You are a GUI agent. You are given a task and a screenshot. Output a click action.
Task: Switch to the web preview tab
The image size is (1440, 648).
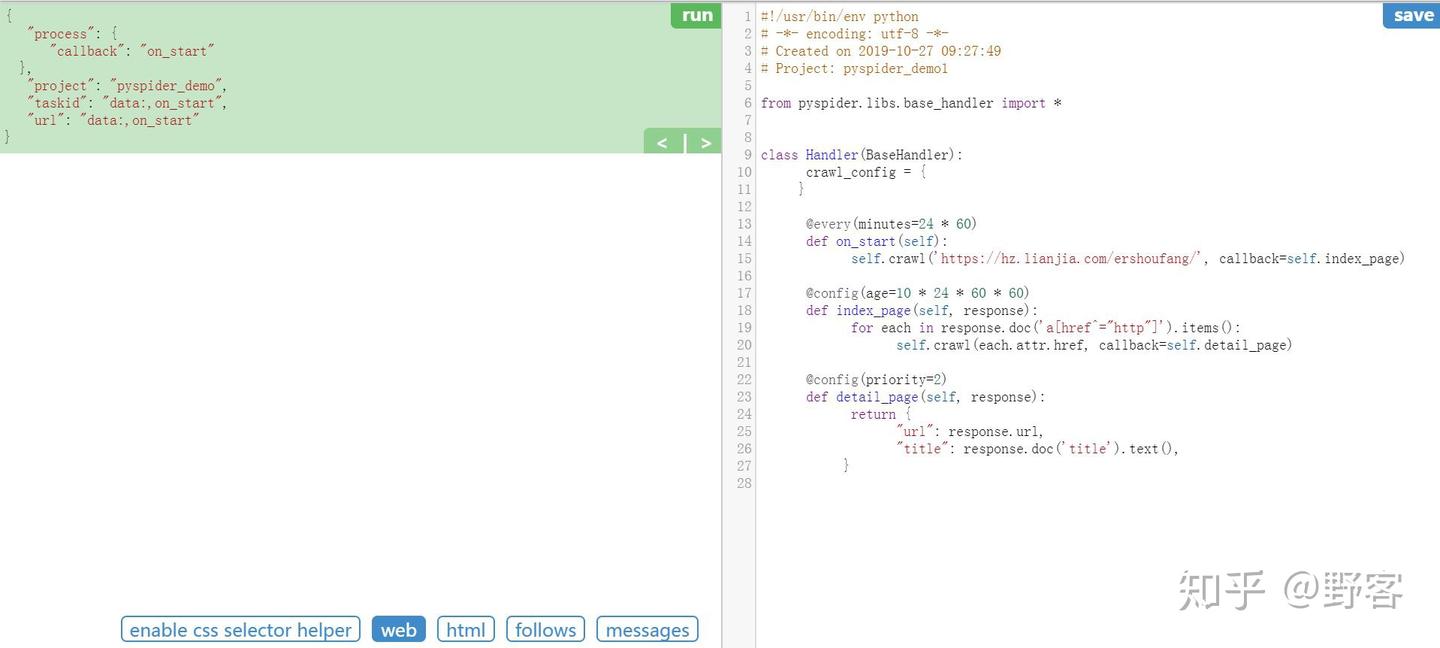[x=398, y=629]
